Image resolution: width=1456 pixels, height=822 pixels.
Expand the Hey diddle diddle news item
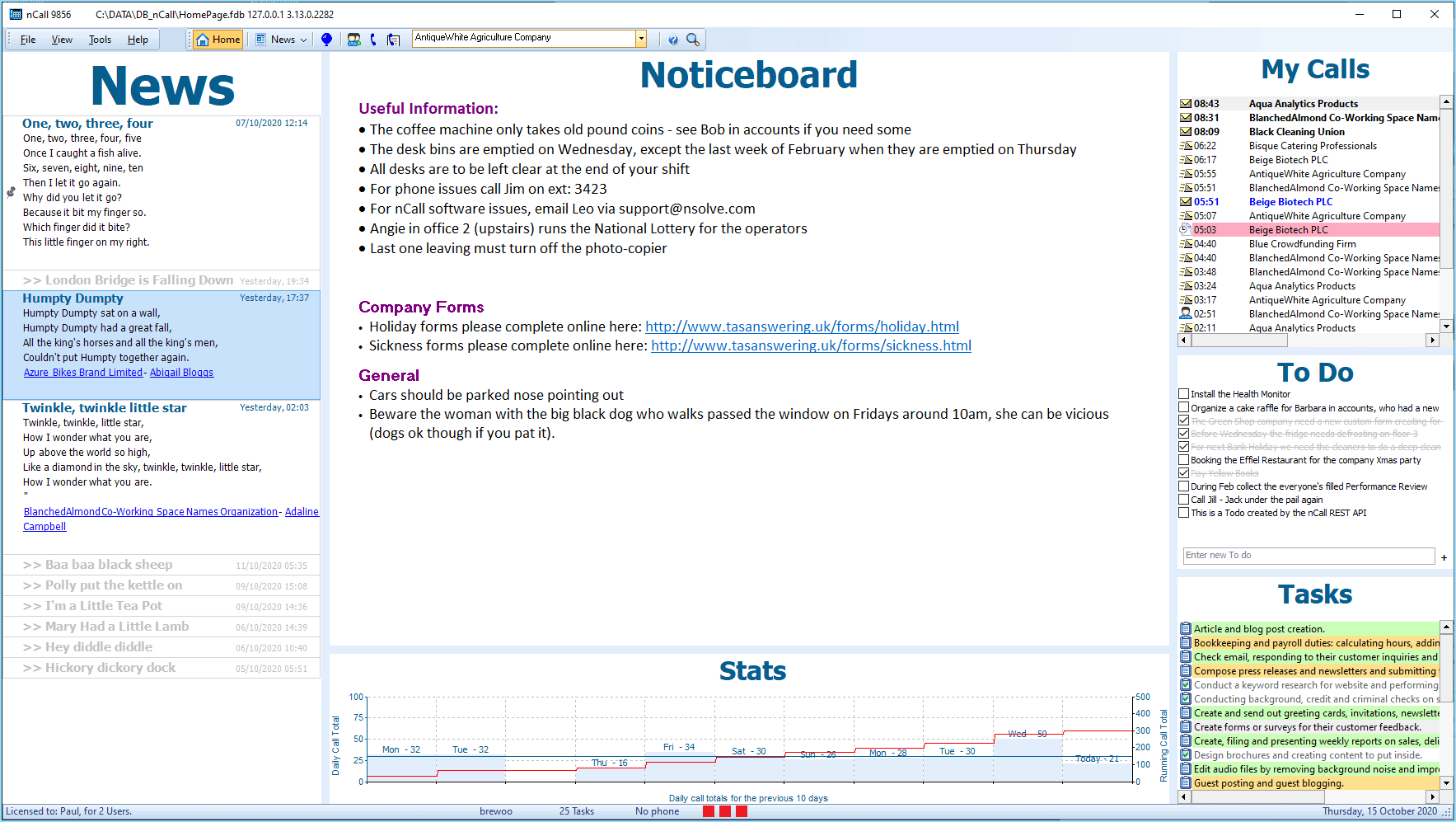click(x=162, y=647)
